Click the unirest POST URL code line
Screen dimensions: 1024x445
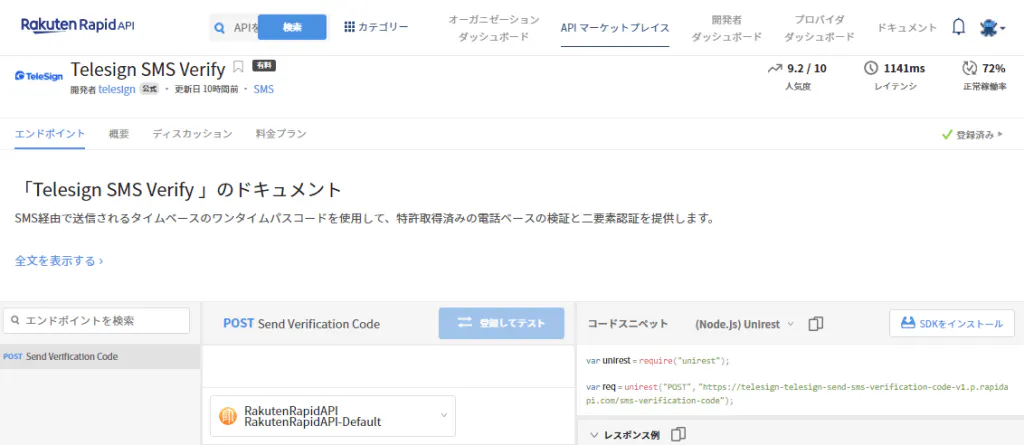coord(797,394)
